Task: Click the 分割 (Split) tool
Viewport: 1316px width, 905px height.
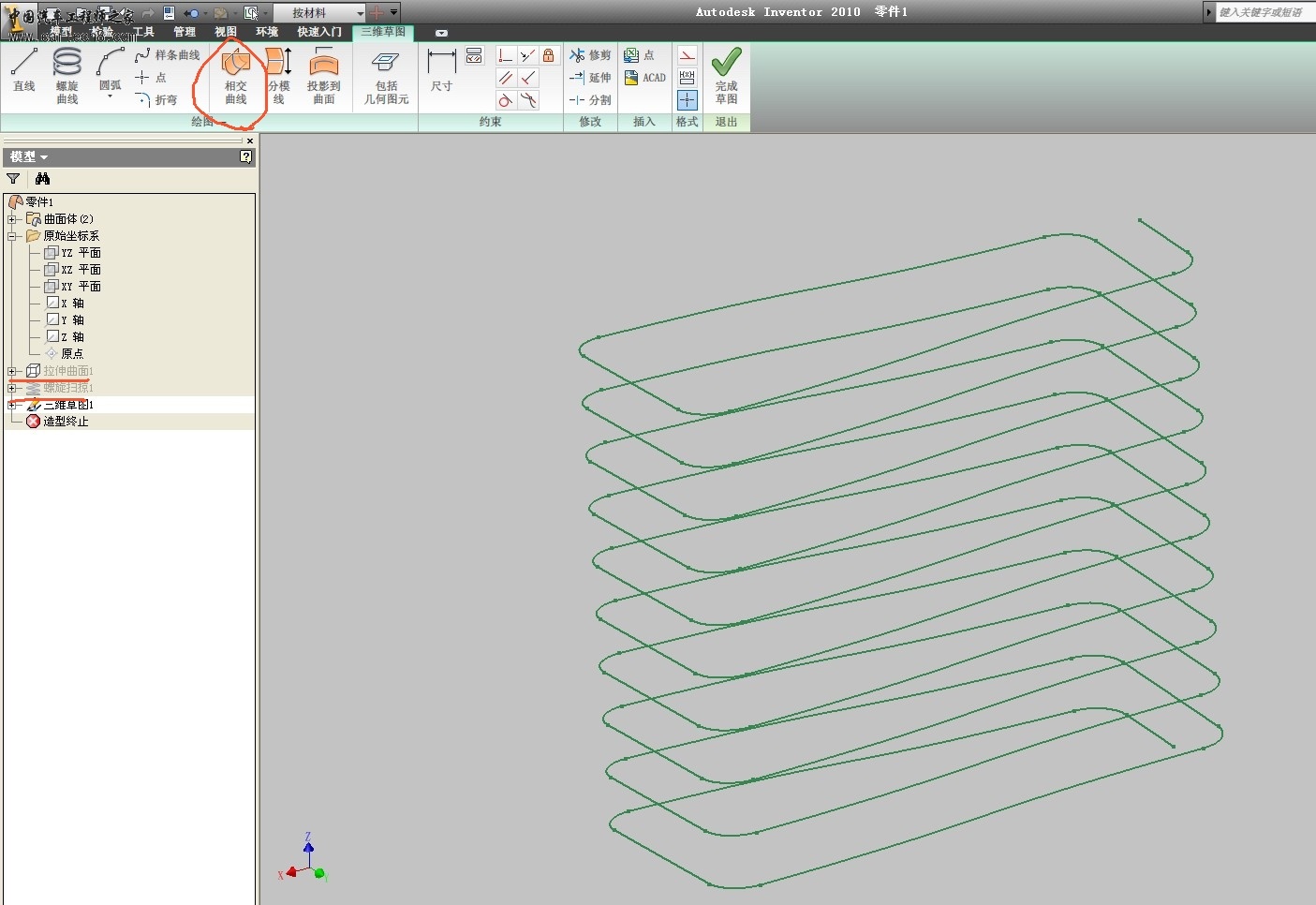Action: pyautogui.click(x=590, y=100)
